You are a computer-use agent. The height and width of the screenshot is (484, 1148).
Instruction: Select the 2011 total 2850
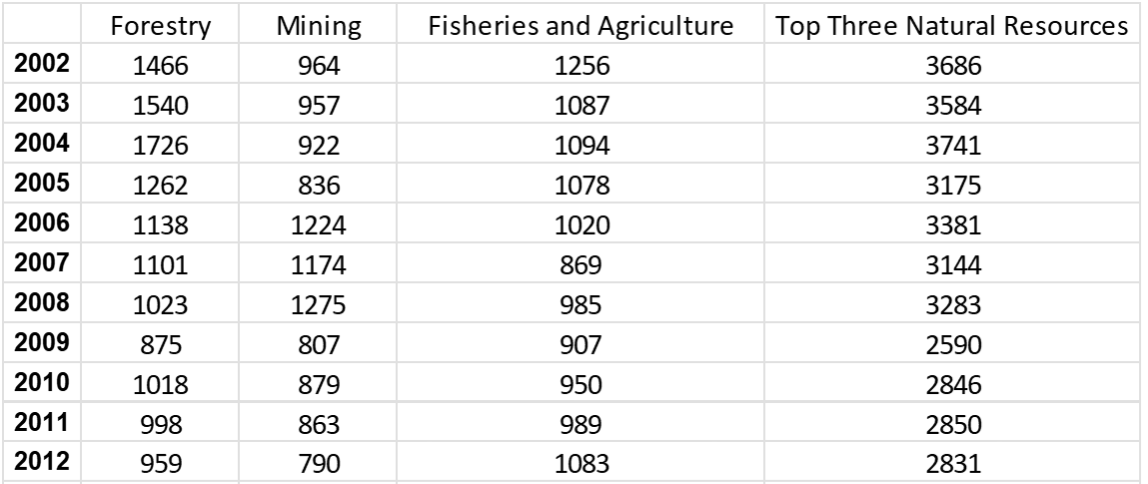953,423
